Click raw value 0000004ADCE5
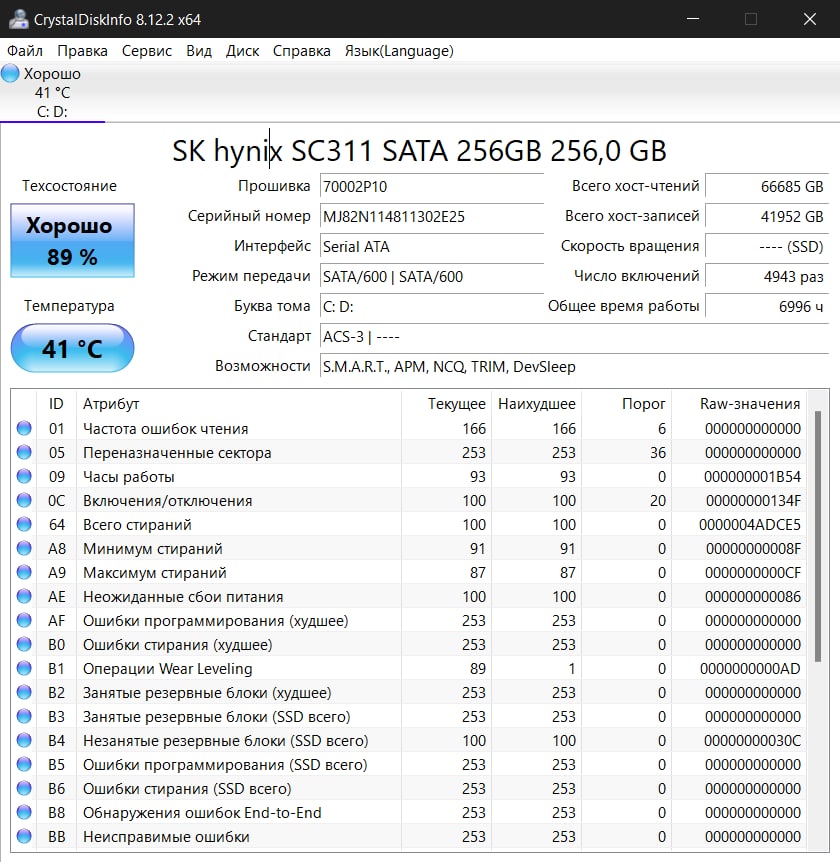Screen dimensions: 840x862 750,524
